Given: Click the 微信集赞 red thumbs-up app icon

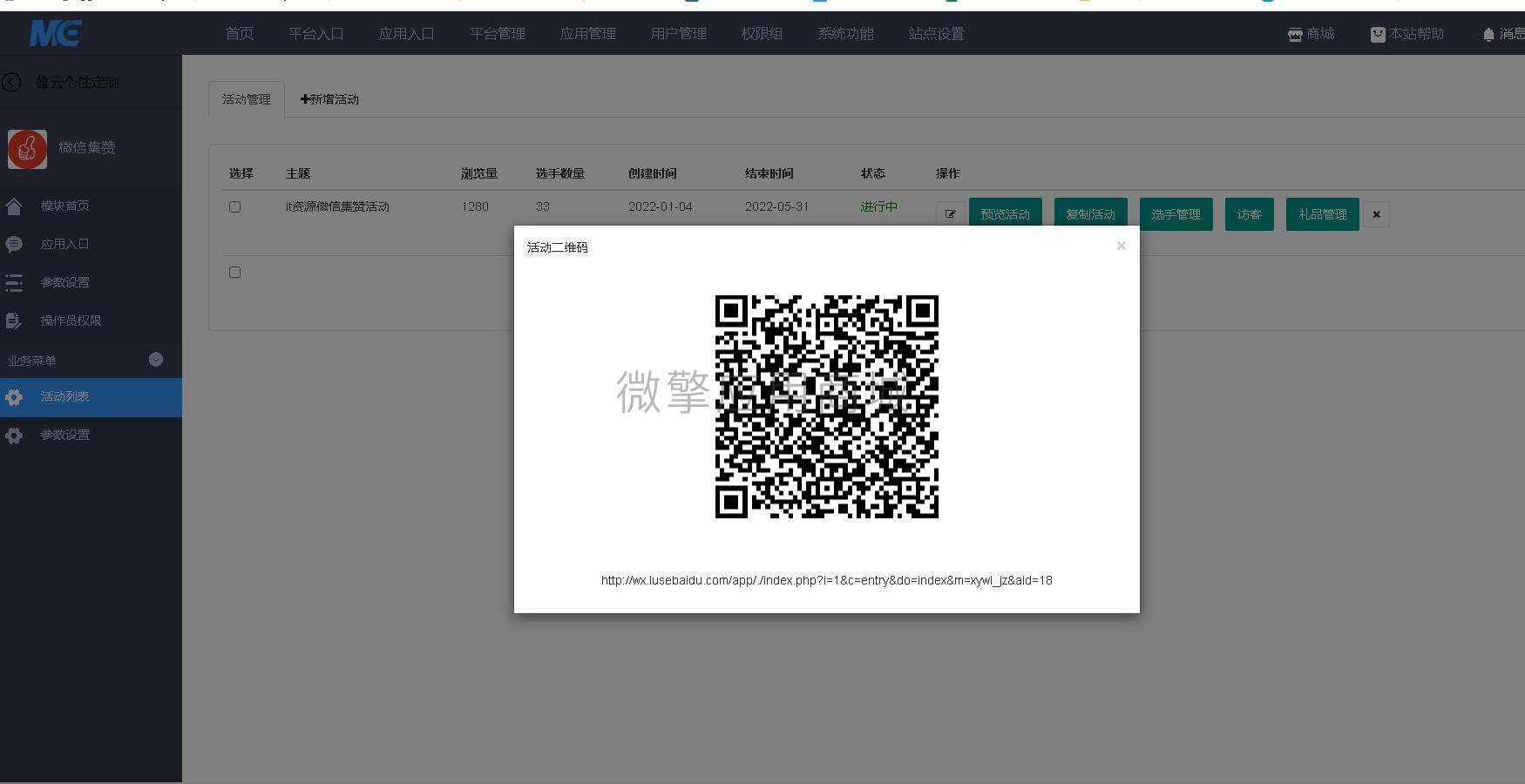Looking at the screenshot, I should (x=27, y=148).
